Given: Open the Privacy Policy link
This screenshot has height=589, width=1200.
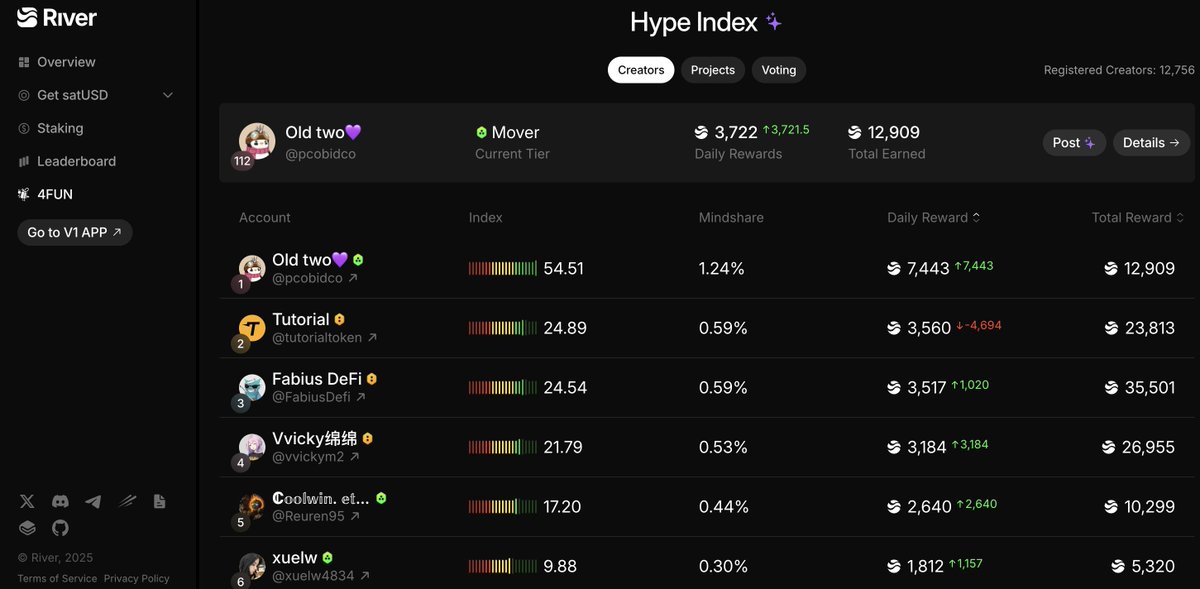Looking at the screenshot, I should 137,578.
